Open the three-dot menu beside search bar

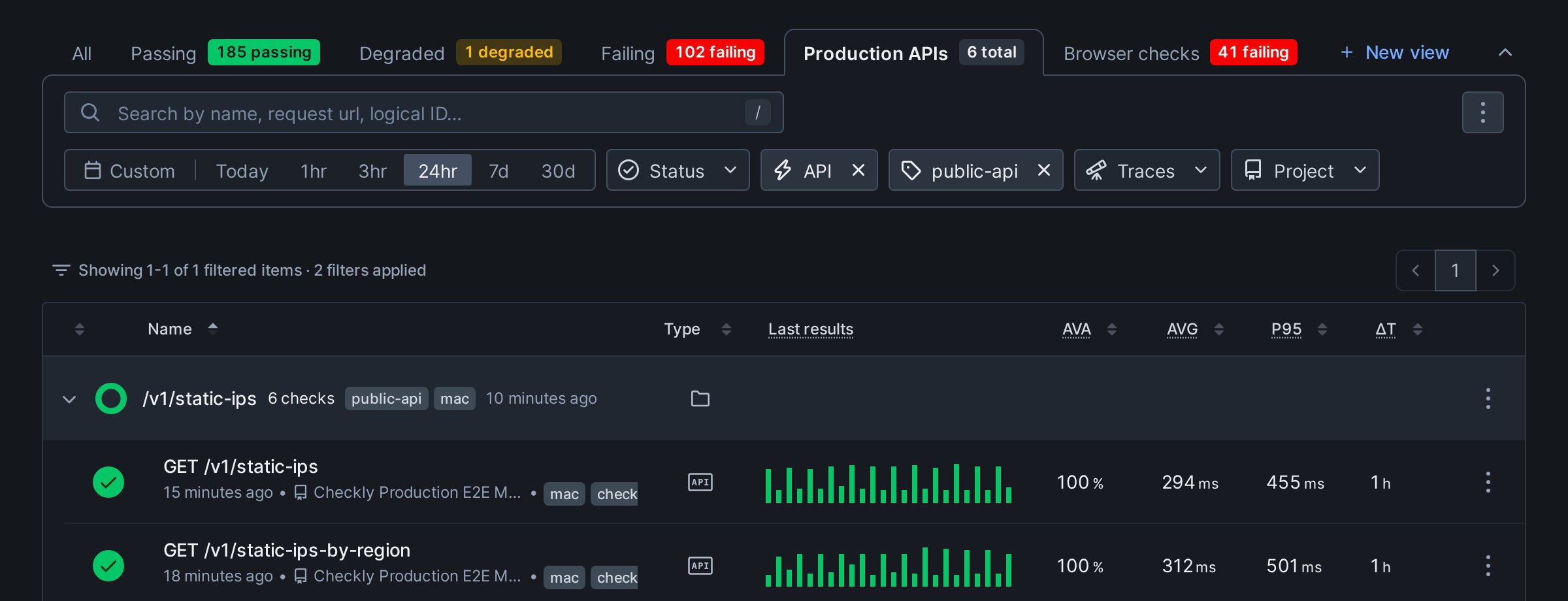[x=1482, y=112]
